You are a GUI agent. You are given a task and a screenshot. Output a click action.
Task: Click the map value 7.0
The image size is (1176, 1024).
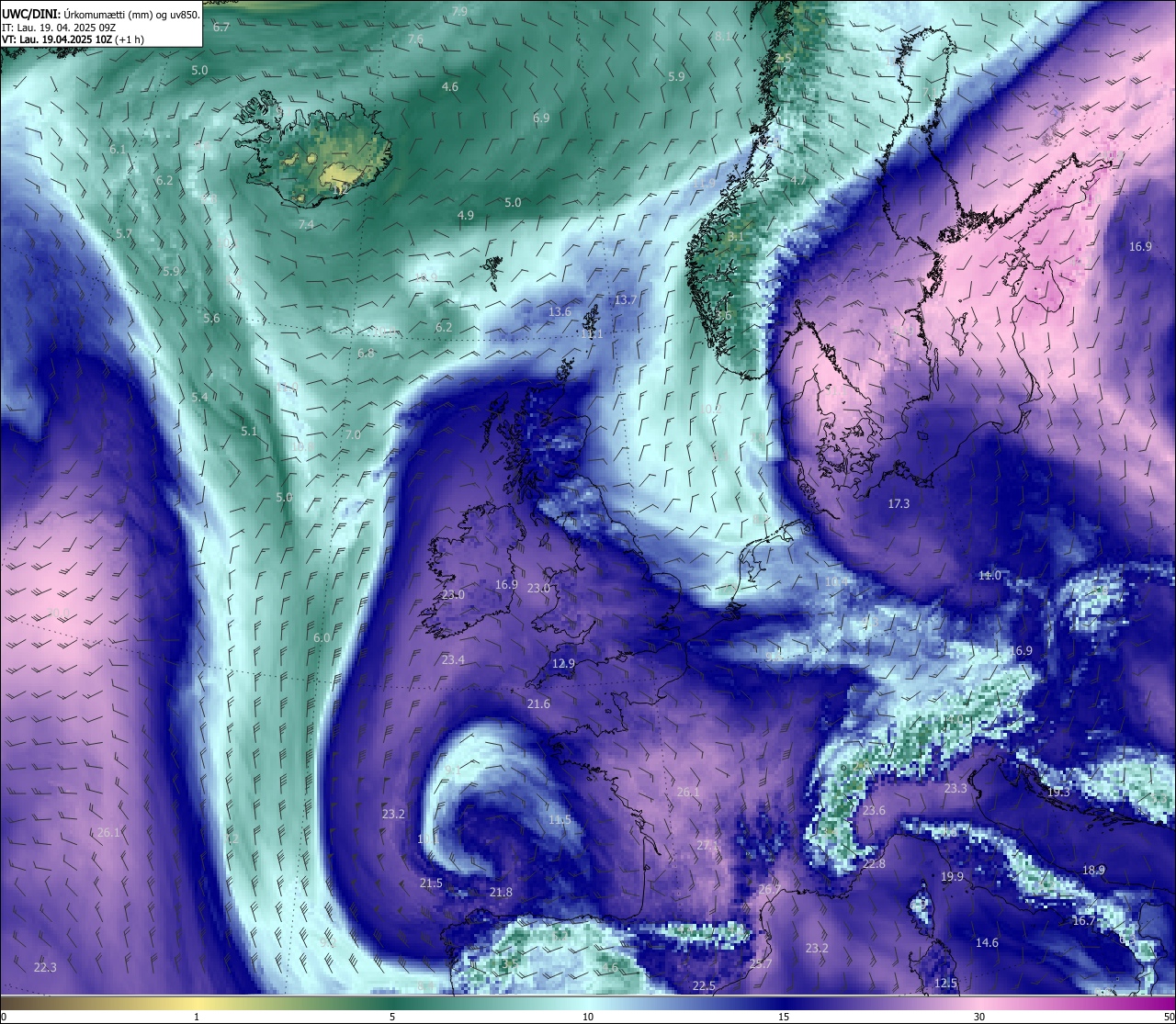coord(353,435)
